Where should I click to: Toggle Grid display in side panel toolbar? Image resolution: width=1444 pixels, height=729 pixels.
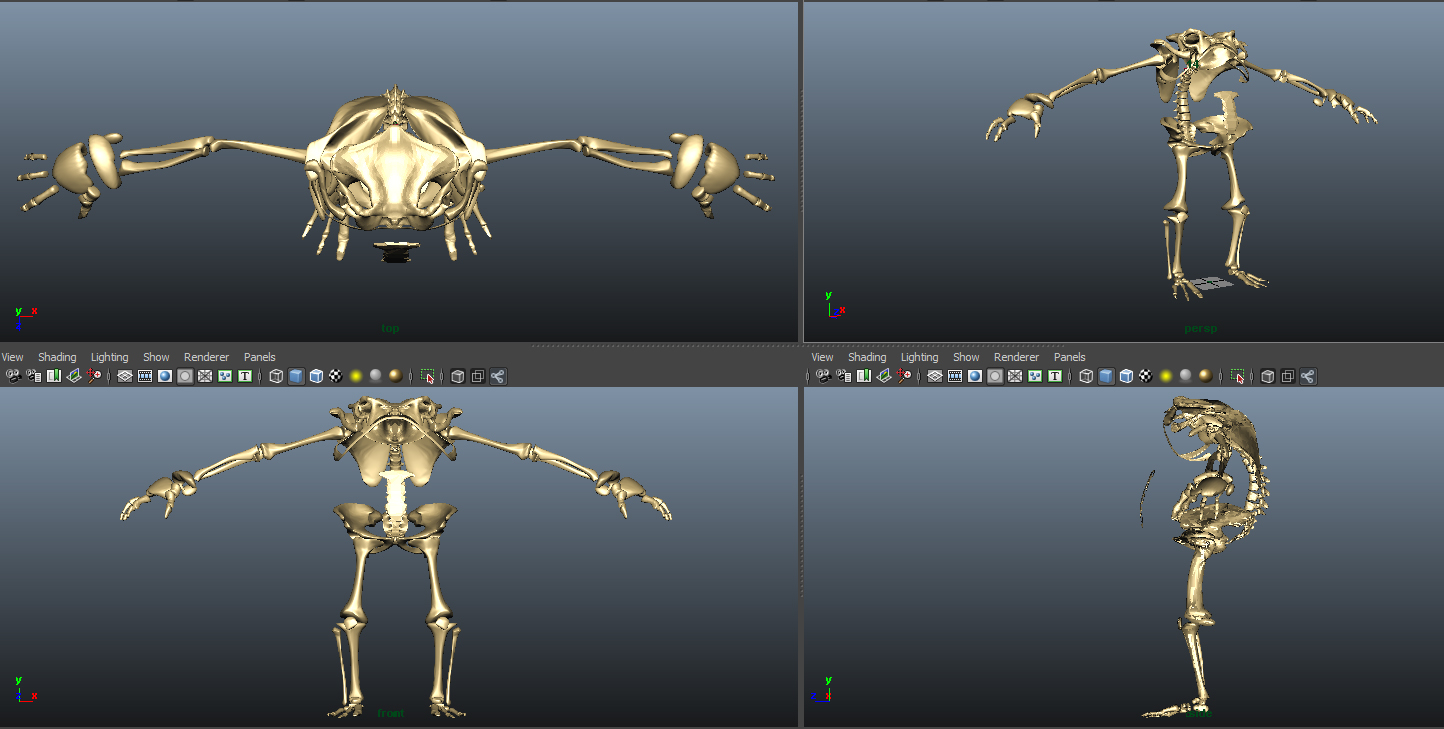click(x=935, y=376)
